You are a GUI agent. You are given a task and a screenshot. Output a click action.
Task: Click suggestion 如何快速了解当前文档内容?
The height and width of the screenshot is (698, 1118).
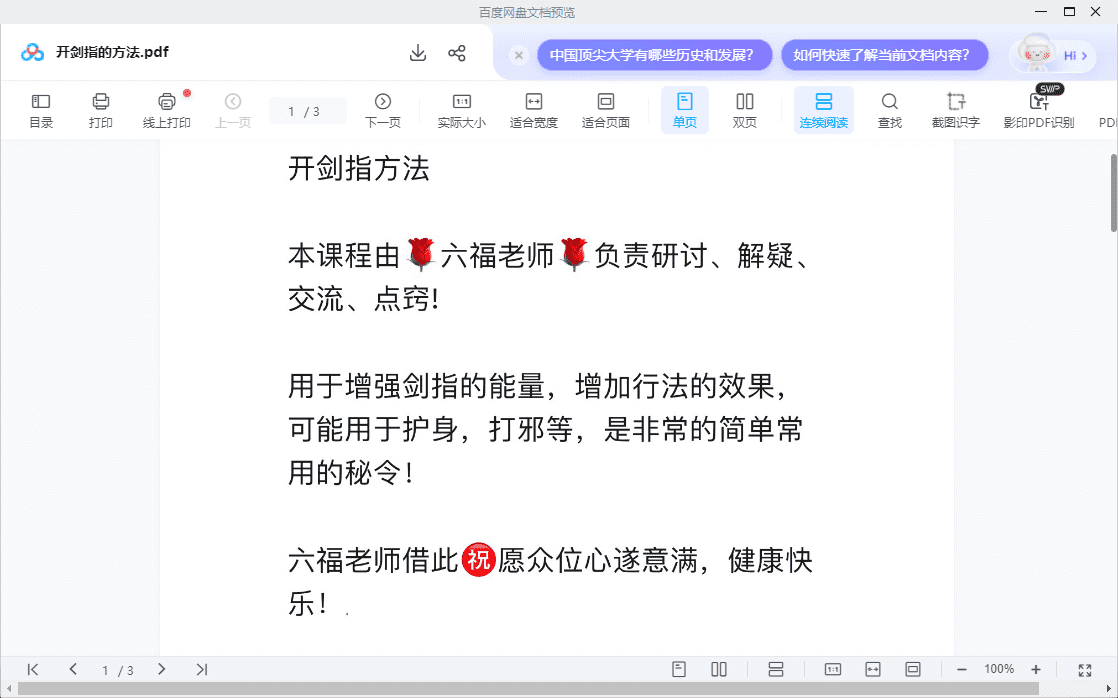click(x=884, y=55)
